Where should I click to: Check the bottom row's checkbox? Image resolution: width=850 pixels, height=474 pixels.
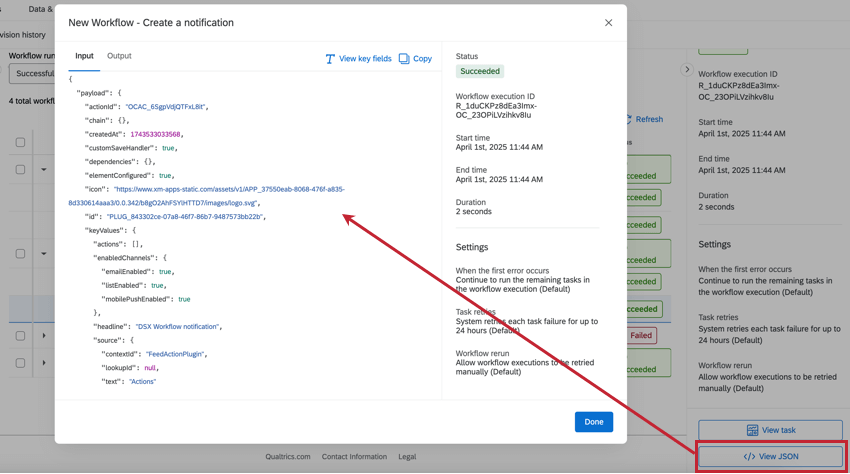[20, 363]
